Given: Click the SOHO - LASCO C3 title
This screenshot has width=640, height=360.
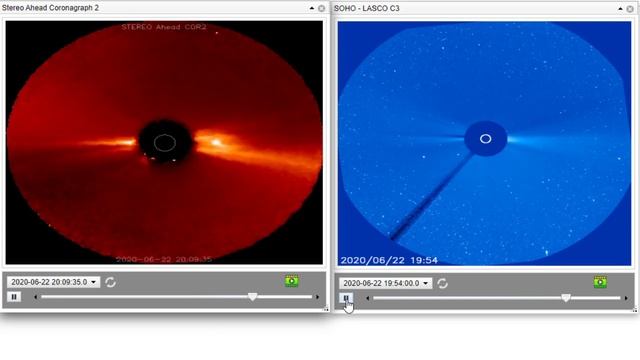Looking at the screenshot, I should pyautogui.click(x=367, y=8).
